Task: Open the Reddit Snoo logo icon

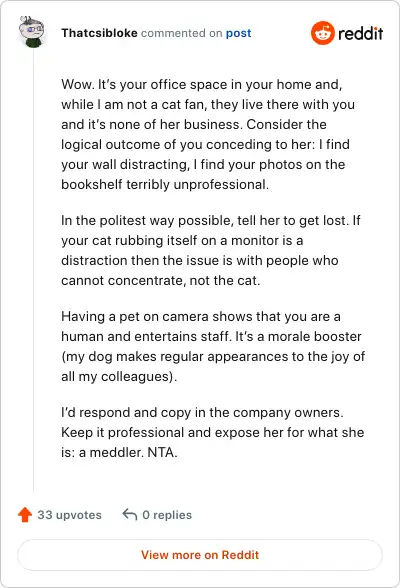Action: click(x=322, y=33)
